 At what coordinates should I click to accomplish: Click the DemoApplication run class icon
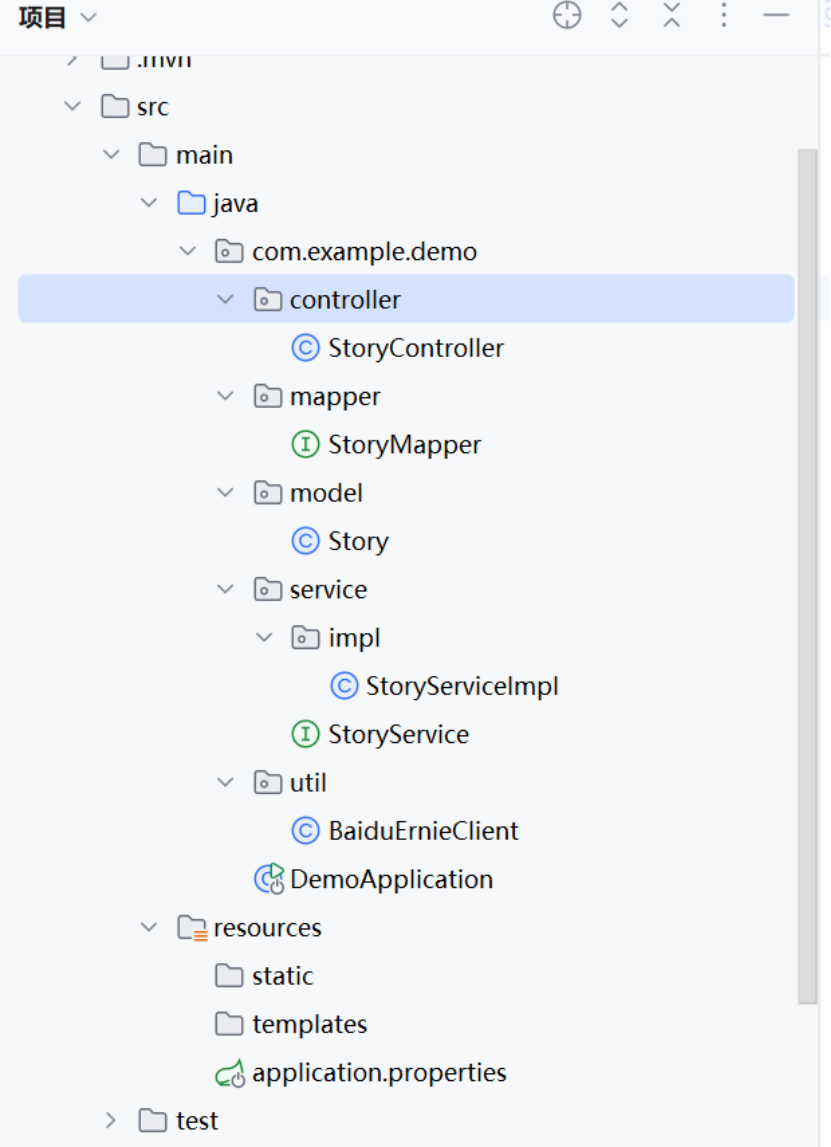(269, 879)
